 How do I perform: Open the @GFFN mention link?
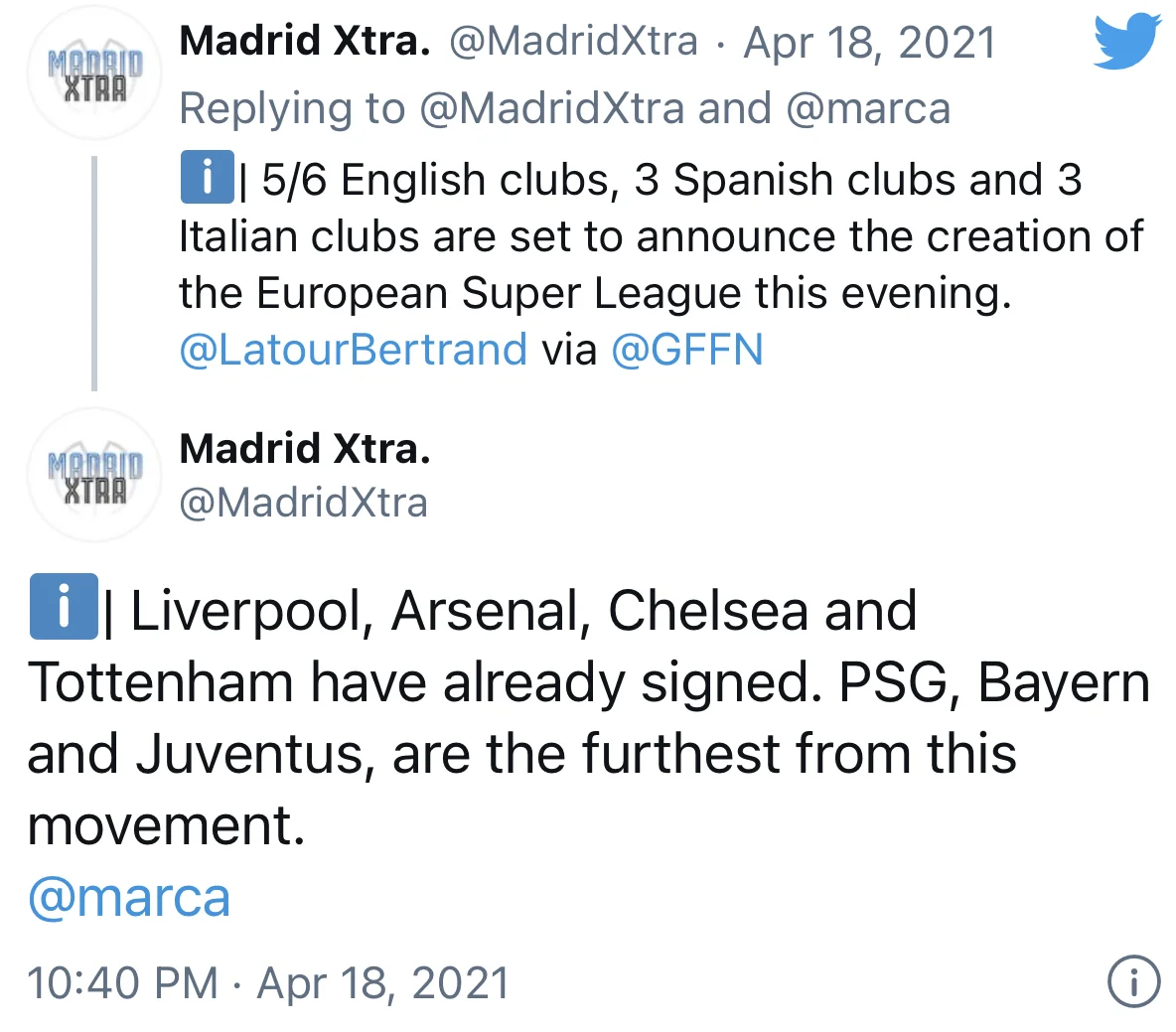pos(686,350)
